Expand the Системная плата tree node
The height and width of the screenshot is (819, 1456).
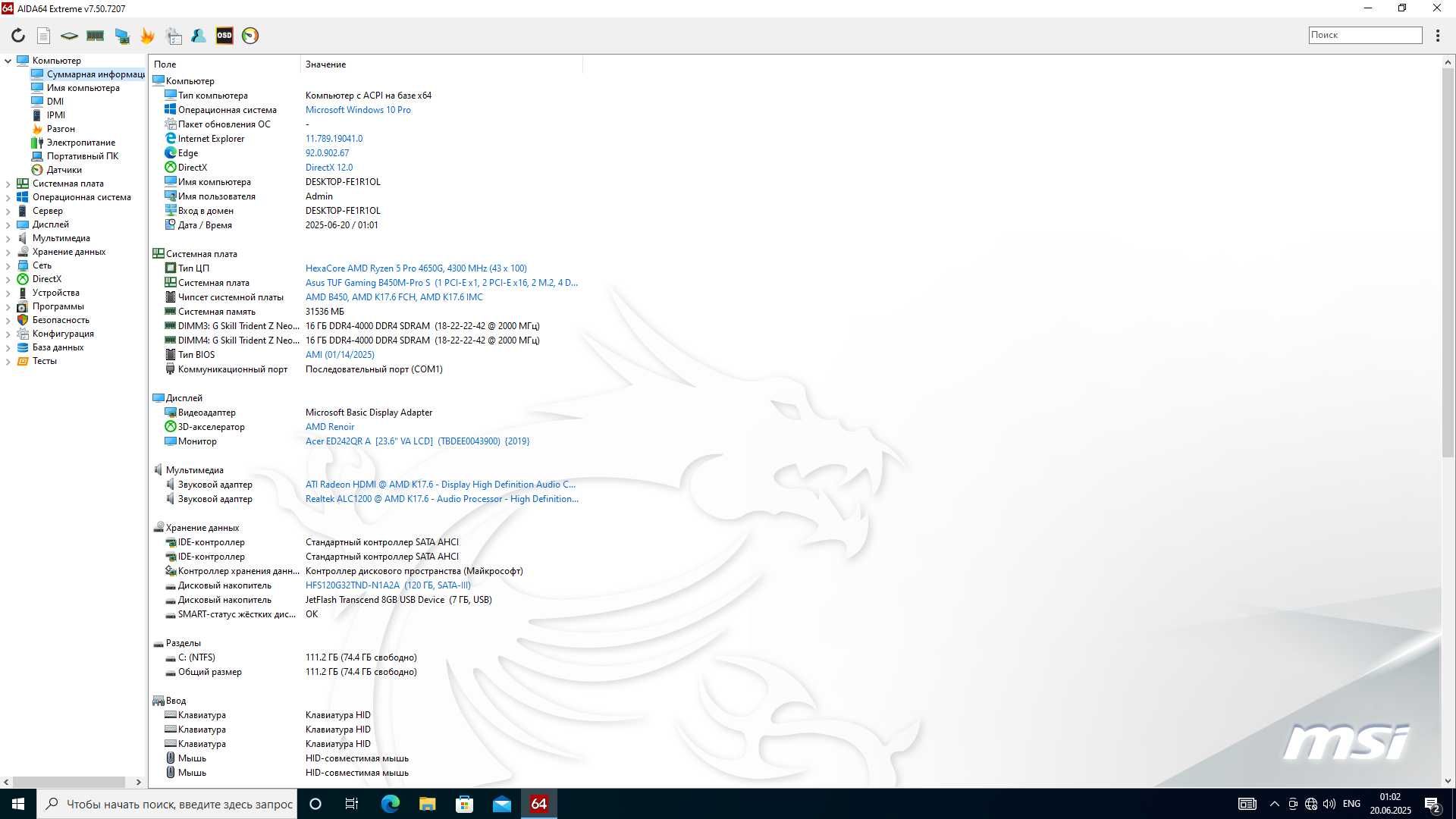8,184
